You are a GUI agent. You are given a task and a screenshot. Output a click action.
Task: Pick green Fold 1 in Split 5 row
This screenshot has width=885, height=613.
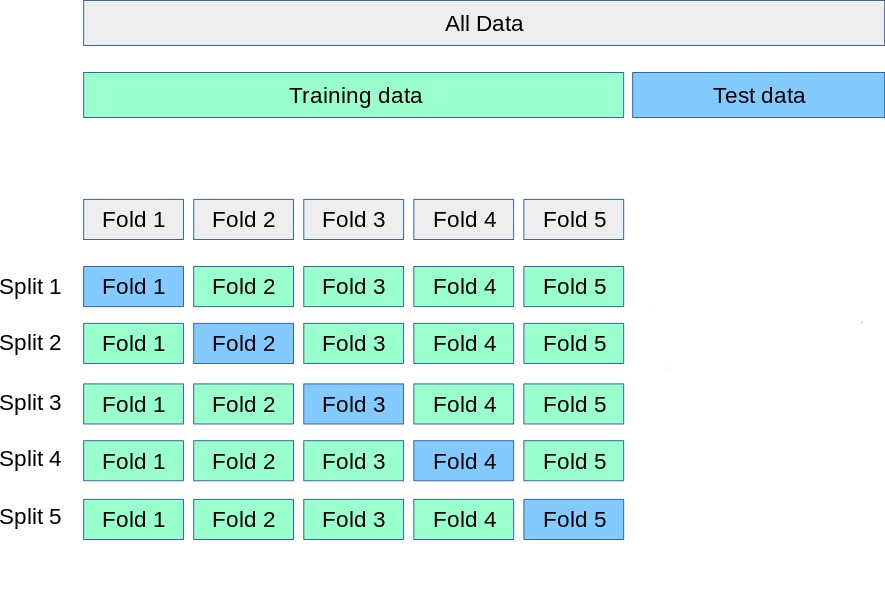[133, 519]
